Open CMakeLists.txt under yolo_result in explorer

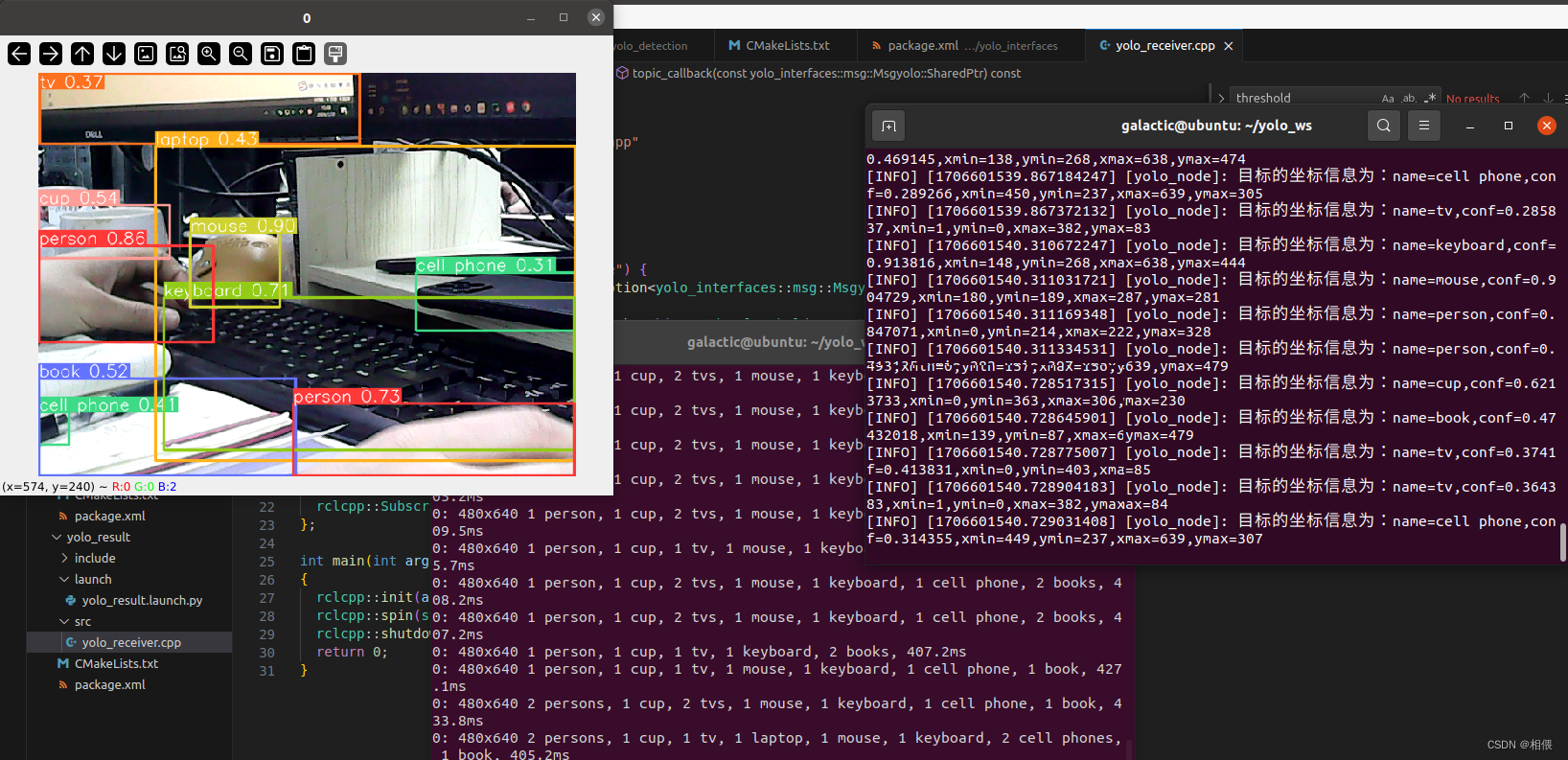point(116,664)
